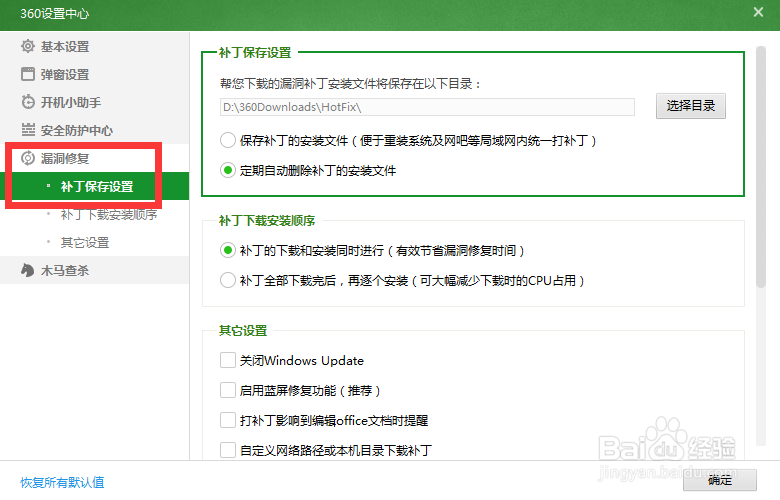Check 关闭Windows Update box
Viewport: 780px width, 500px height.
click(x=228, y=360)
